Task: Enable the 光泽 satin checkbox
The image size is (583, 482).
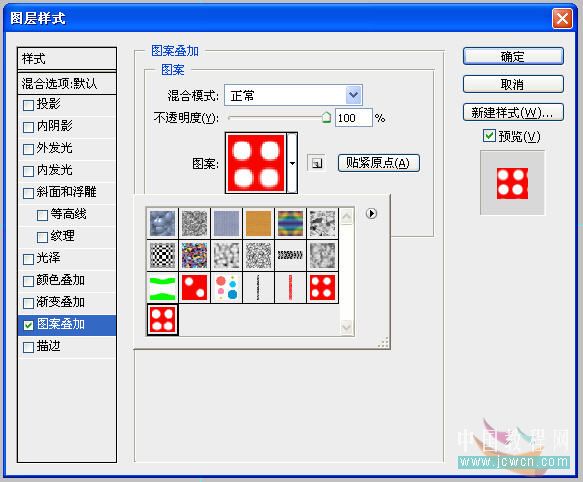Action: coord(28,259)
